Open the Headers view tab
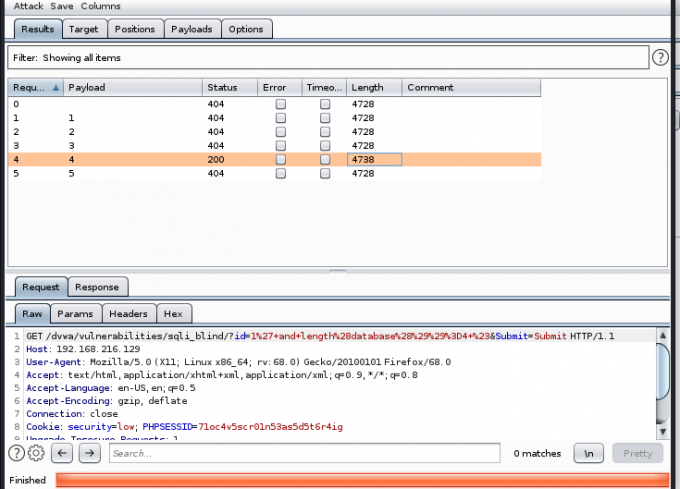Viewport: 680px width, 489px height. pos(128,314)
